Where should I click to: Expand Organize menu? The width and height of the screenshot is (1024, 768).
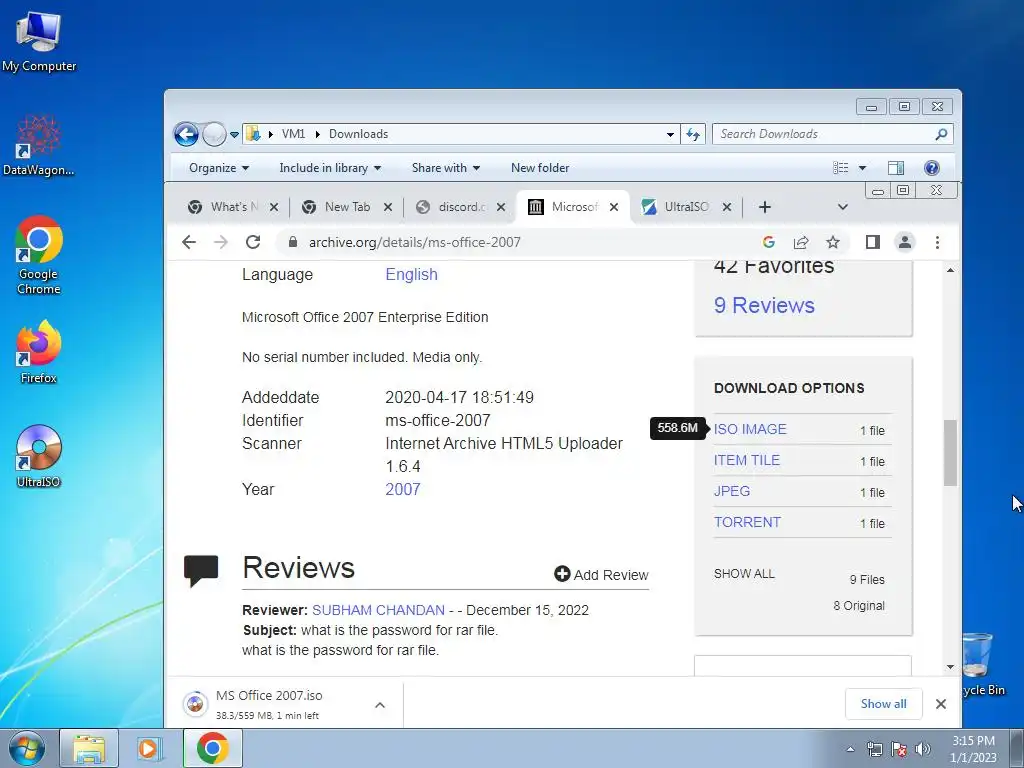coord(219,168)
